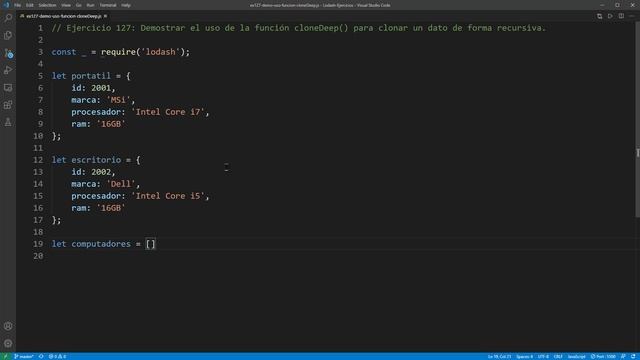Click the '16GB' string on line 16
The image size is (640, 360).
tap(111, 208)
